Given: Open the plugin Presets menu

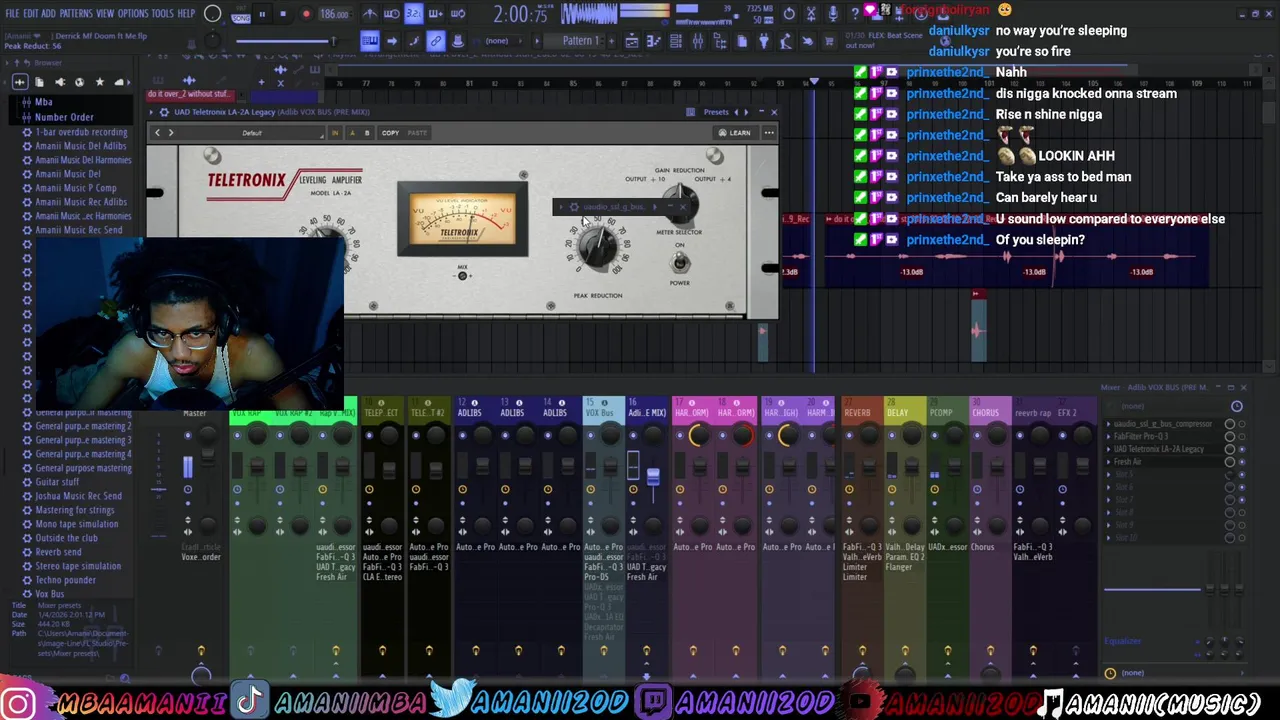Looking at the screenshot, I should tap(716, 112).
